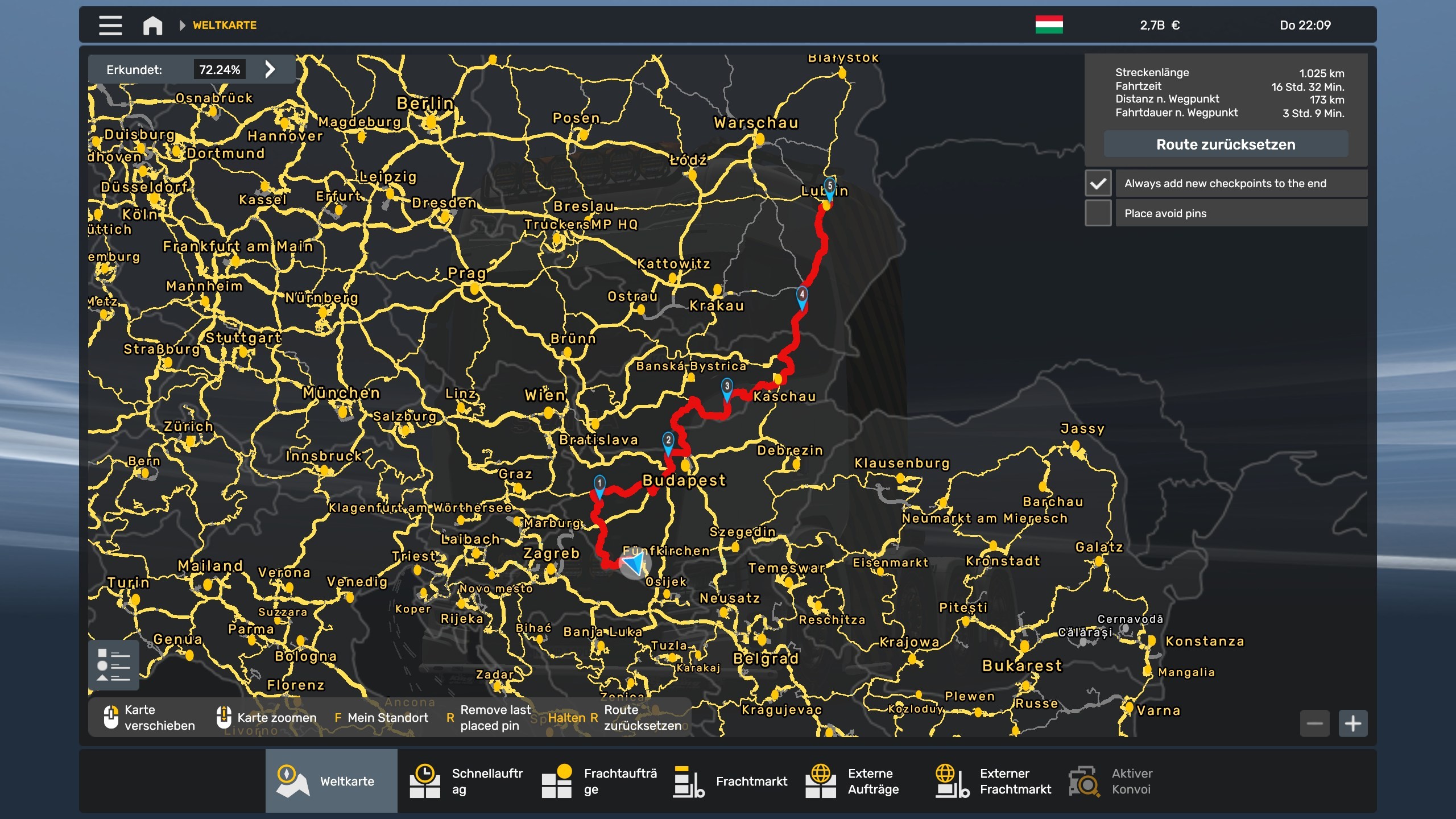Open the Externe Aufträge tab
Image resolution: width=1456 pixels, height=819 pixels.
click(x=860, y=781)
